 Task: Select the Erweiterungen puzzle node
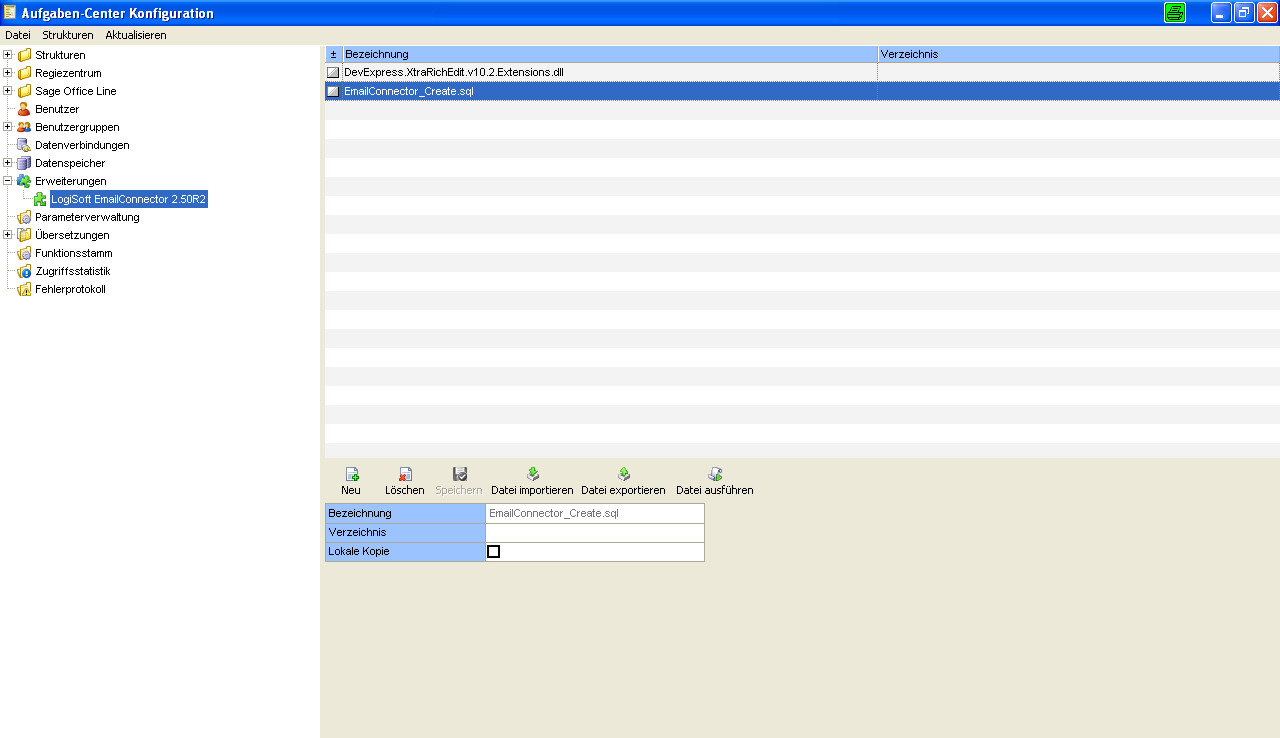(70, 181)
